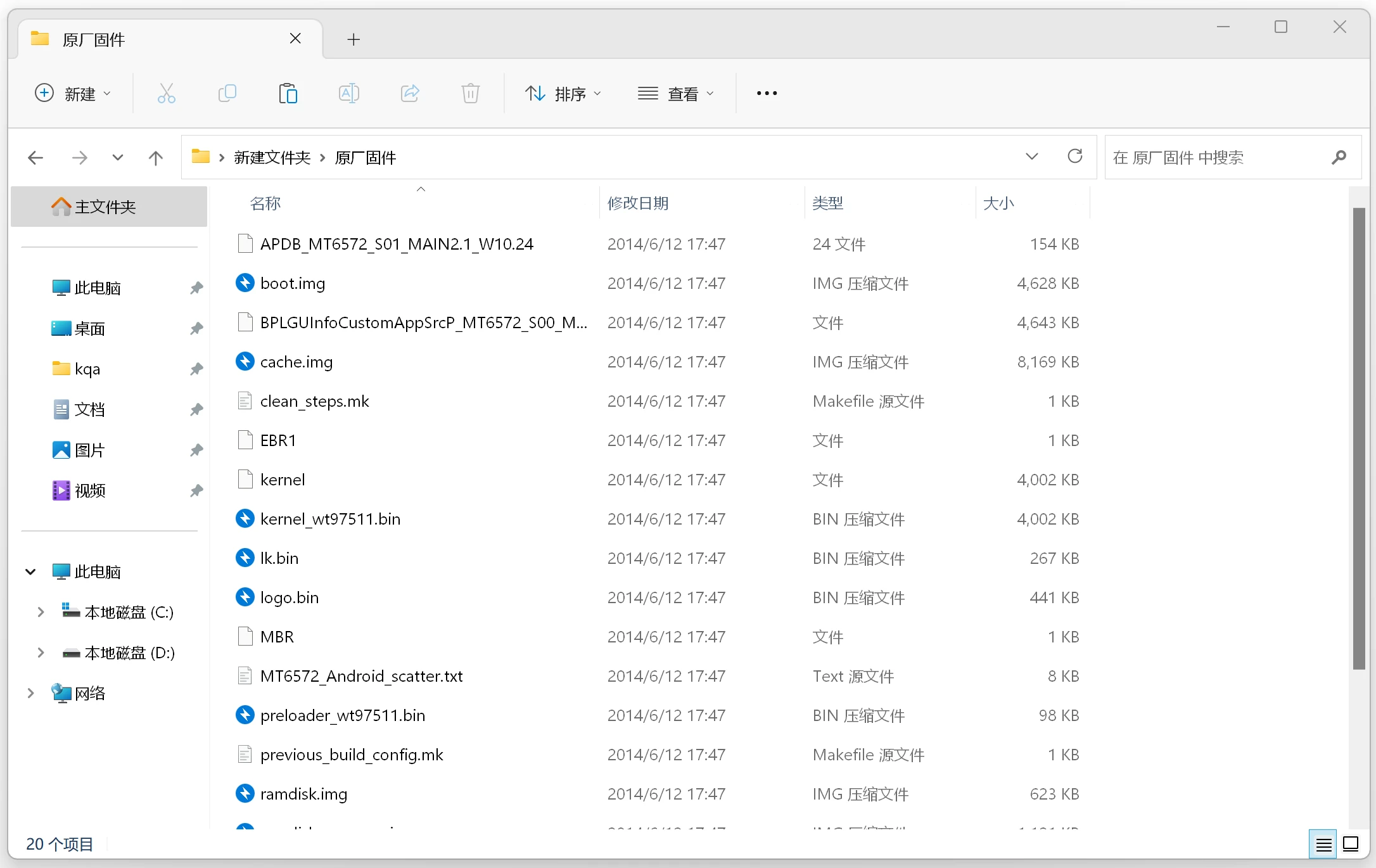
Task: Click the Rename icon in toolbar
Action: click(x=348, y=94)
